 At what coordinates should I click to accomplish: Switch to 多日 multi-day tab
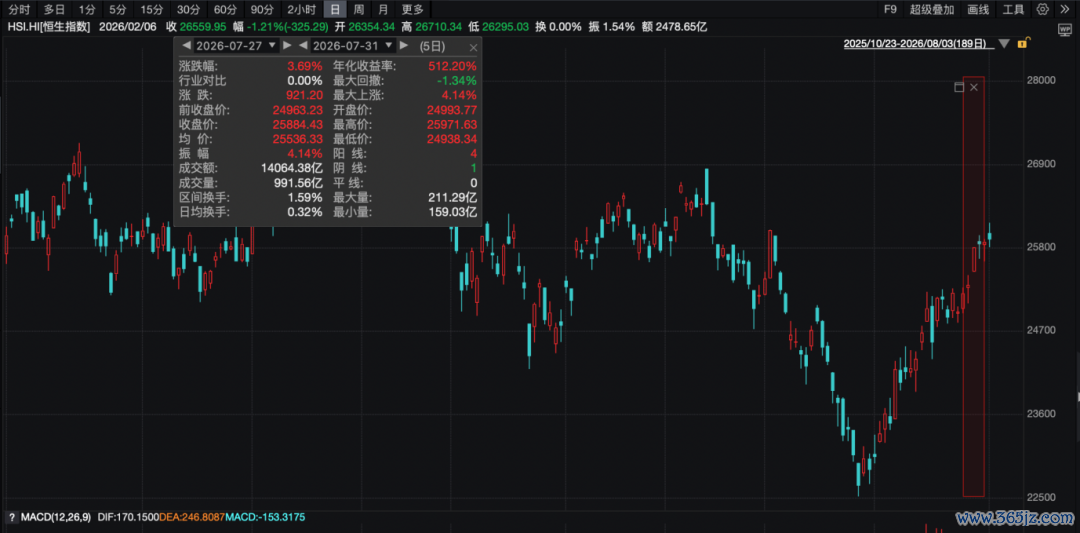pos(54,10)
